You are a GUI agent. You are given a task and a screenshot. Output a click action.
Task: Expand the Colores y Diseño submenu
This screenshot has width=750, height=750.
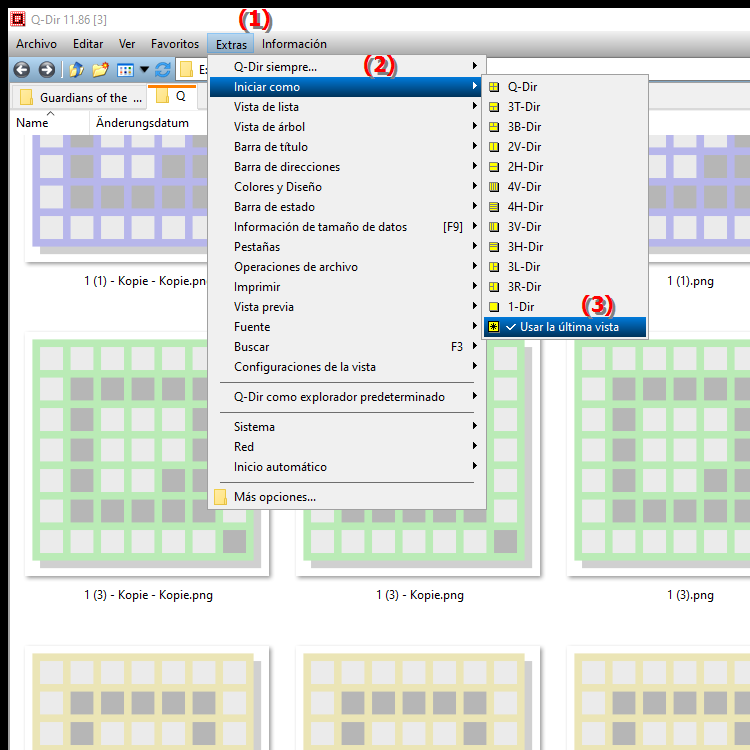(348, 187)
